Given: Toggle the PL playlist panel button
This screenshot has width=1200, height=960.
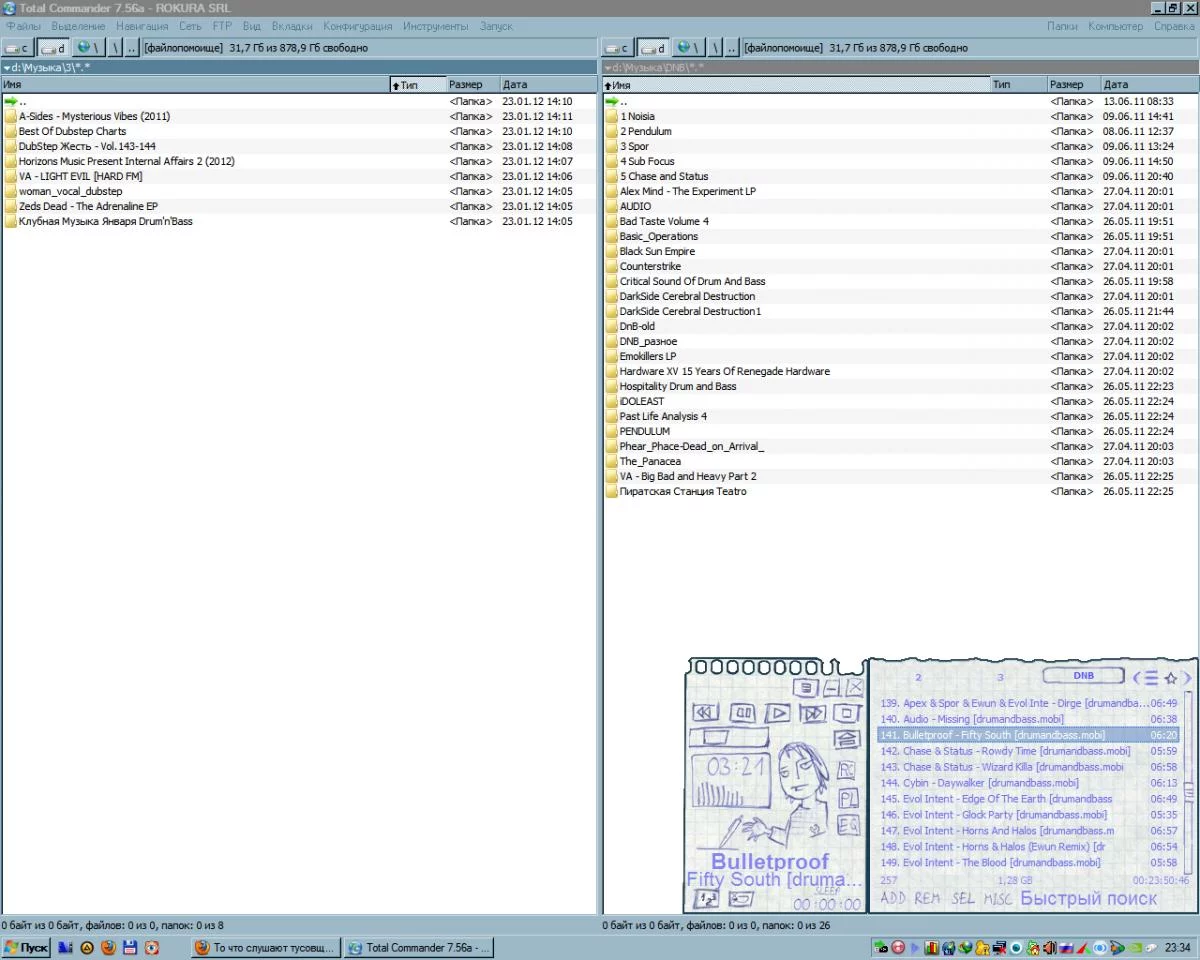Looking at the screenshot, I should click(x=847, y=798).
